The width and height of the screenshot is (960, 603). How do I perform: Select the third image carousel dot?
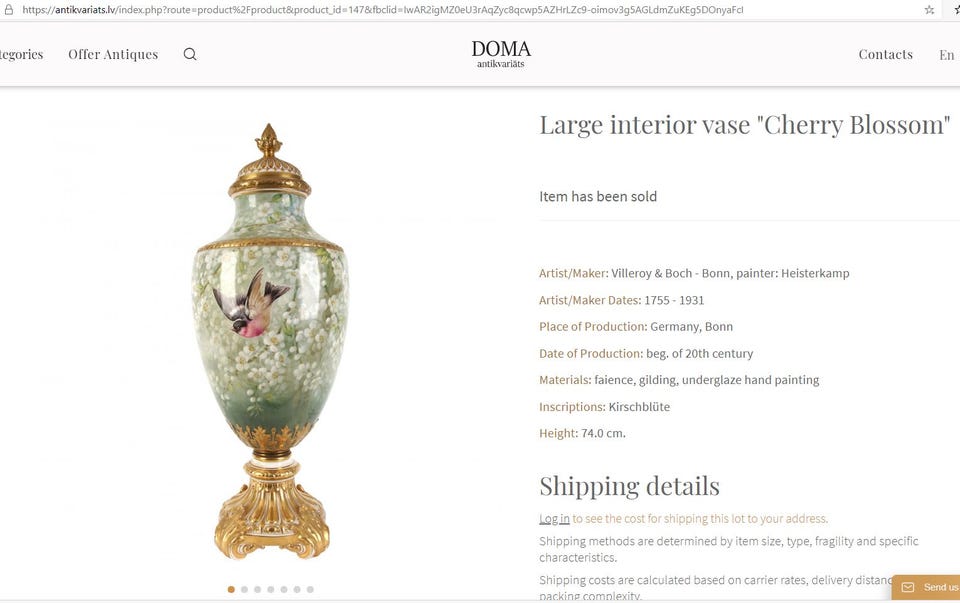[257, 590]
